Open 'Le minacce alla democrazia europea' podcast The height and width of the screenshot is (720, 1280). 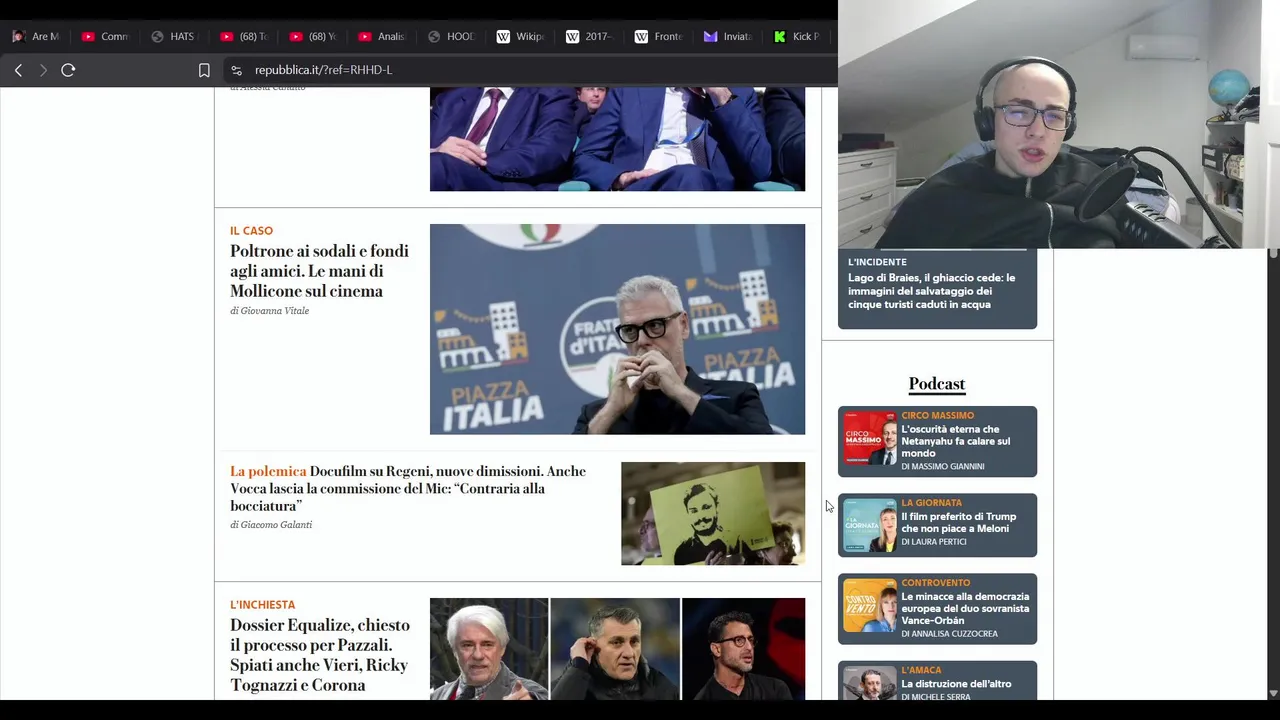pos(965,609)
